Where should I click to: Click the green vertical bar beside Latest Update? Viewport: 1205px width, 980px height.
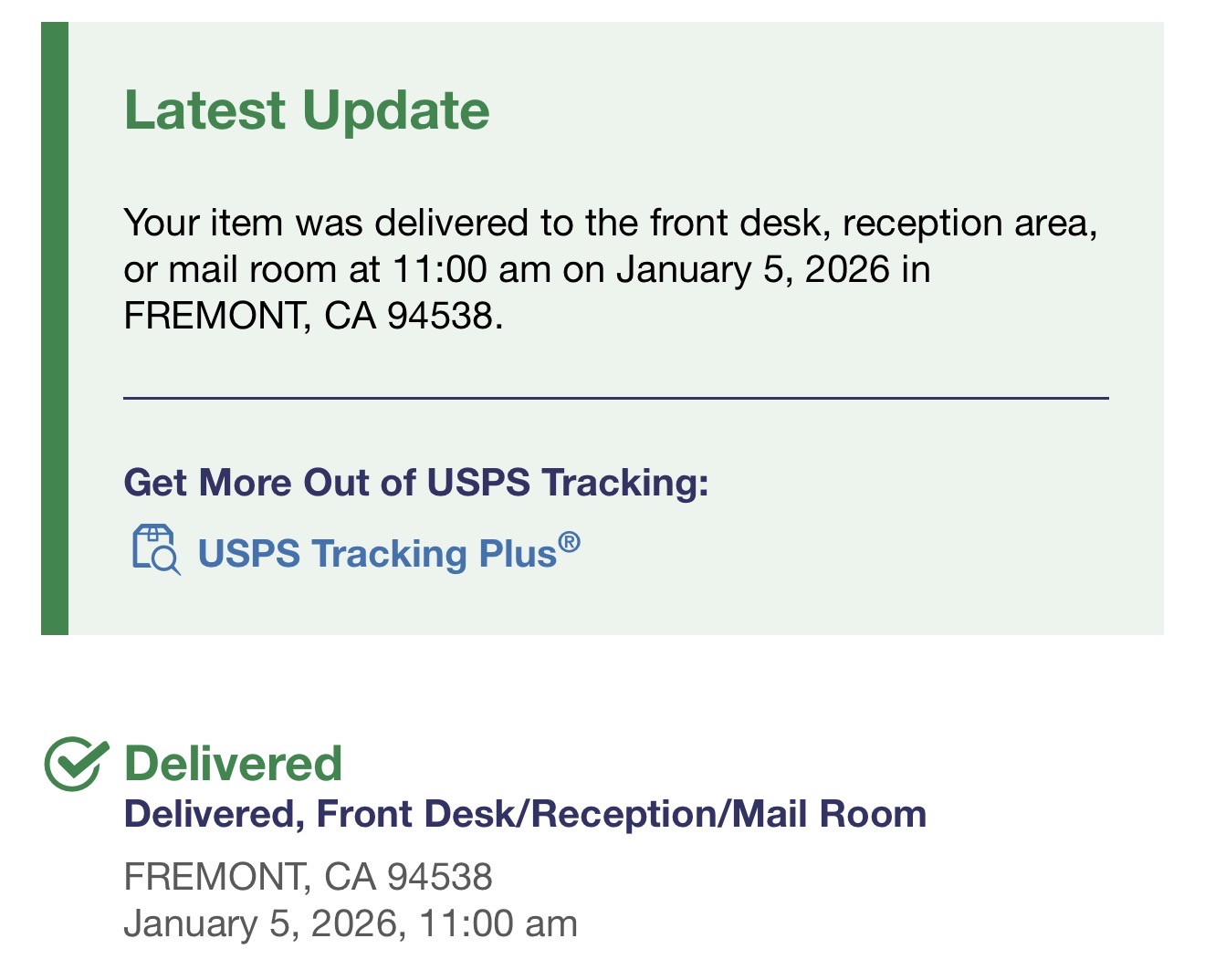click(55, 328)
